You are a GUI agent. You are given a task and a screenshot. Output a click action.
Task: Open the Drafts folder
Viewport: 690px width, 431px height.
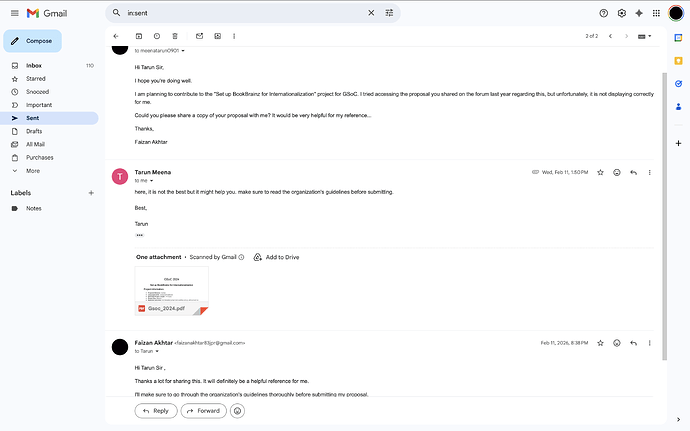51,131
